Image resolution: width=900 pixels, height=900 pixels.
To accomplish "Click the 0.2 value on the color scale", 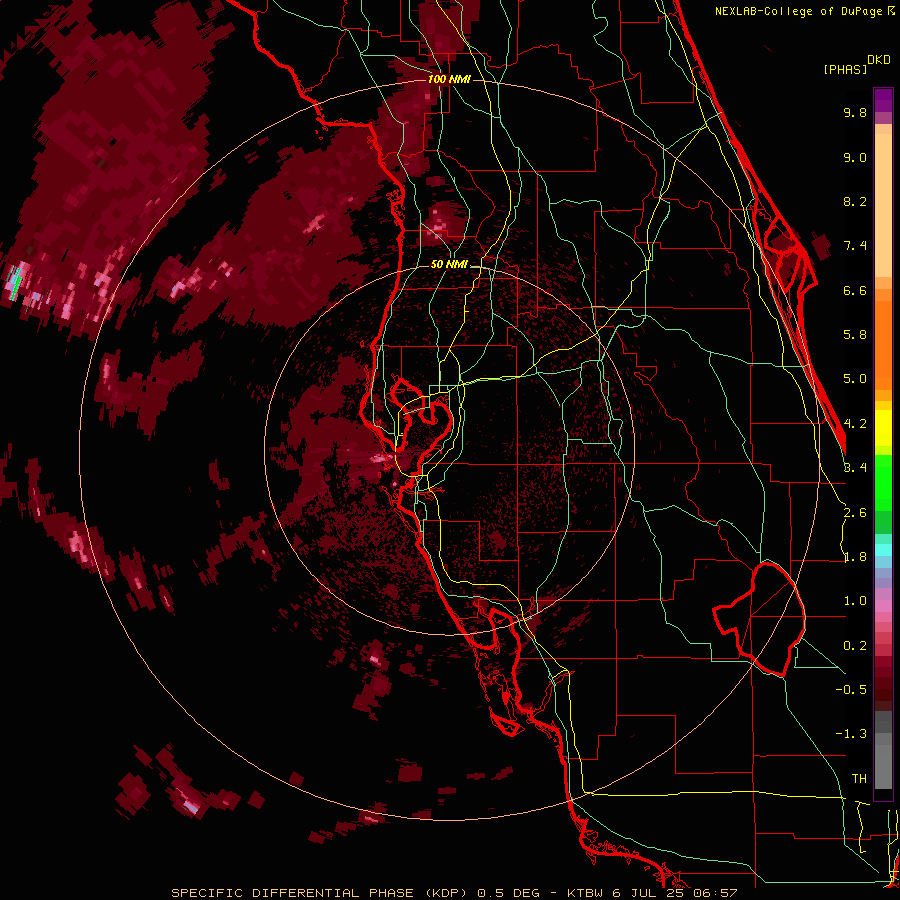I will click(x=855, y=646).
